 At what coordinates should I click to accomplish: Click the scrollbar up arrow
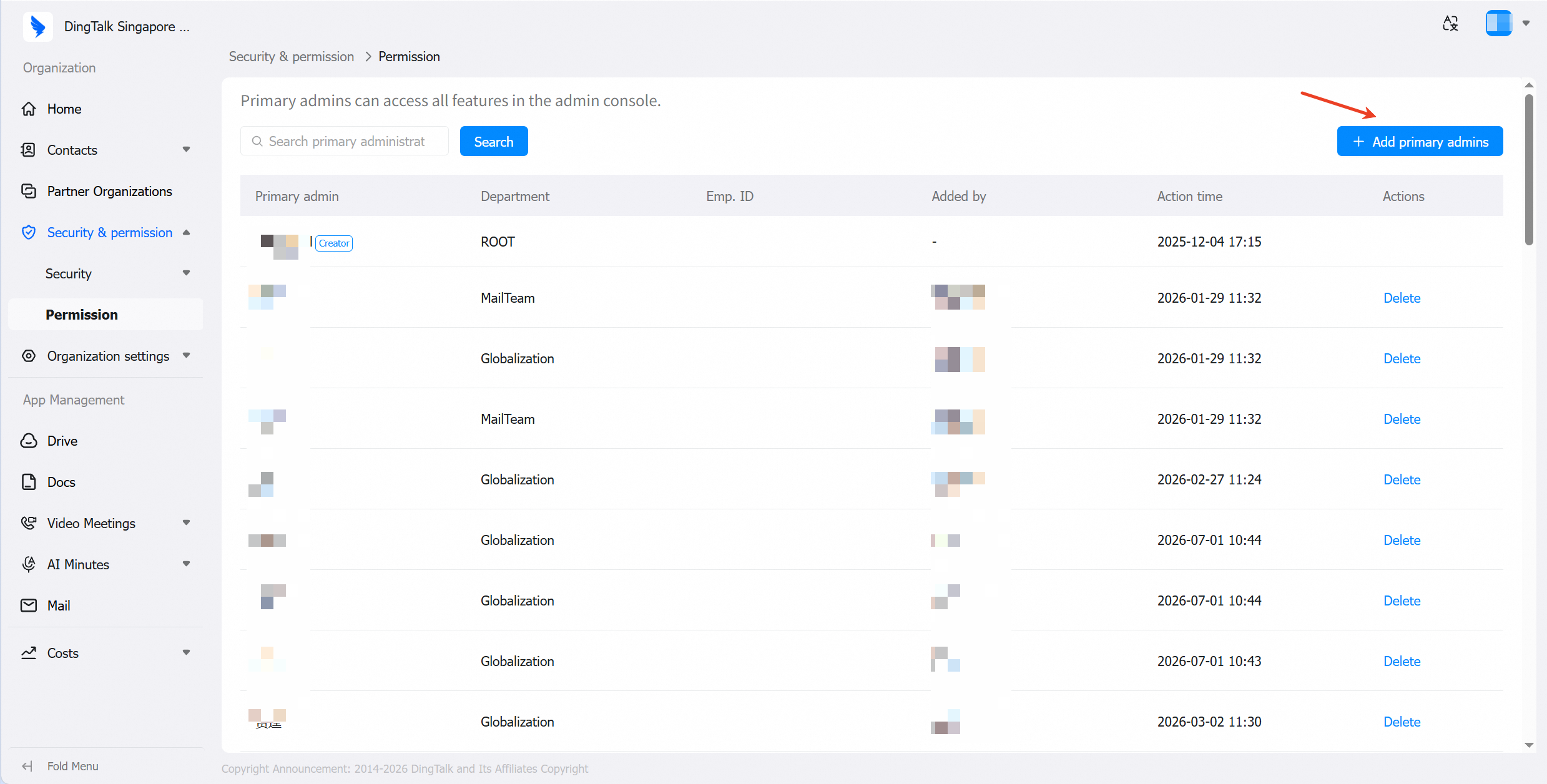click(1529, 85)
